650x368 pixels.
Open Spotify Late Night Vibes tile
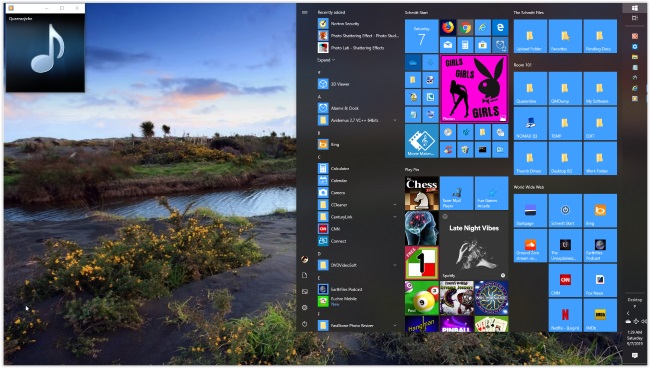pyautogui.click(x=474, y=245)
